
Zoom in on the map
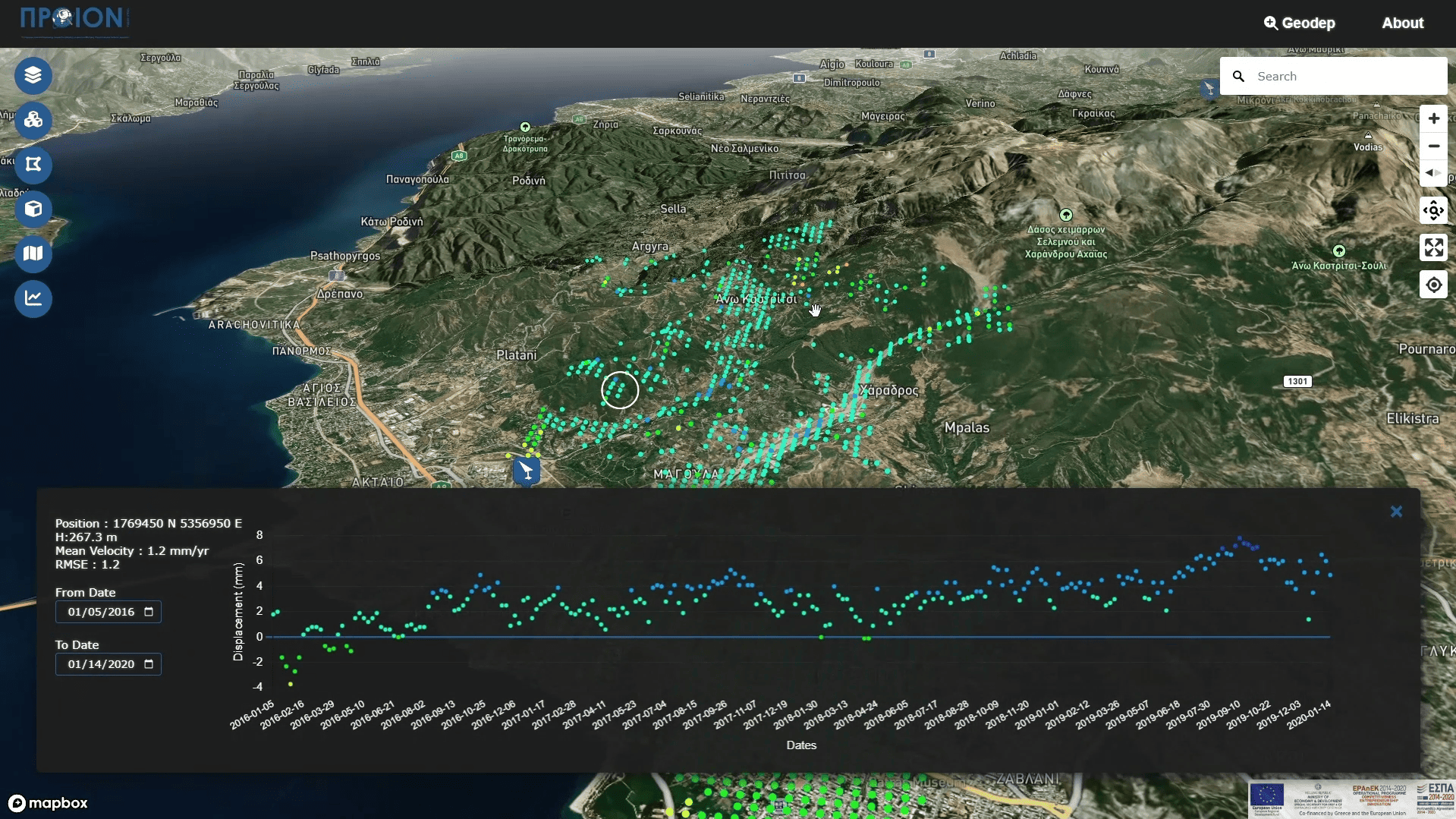(x=1433, y=118)
